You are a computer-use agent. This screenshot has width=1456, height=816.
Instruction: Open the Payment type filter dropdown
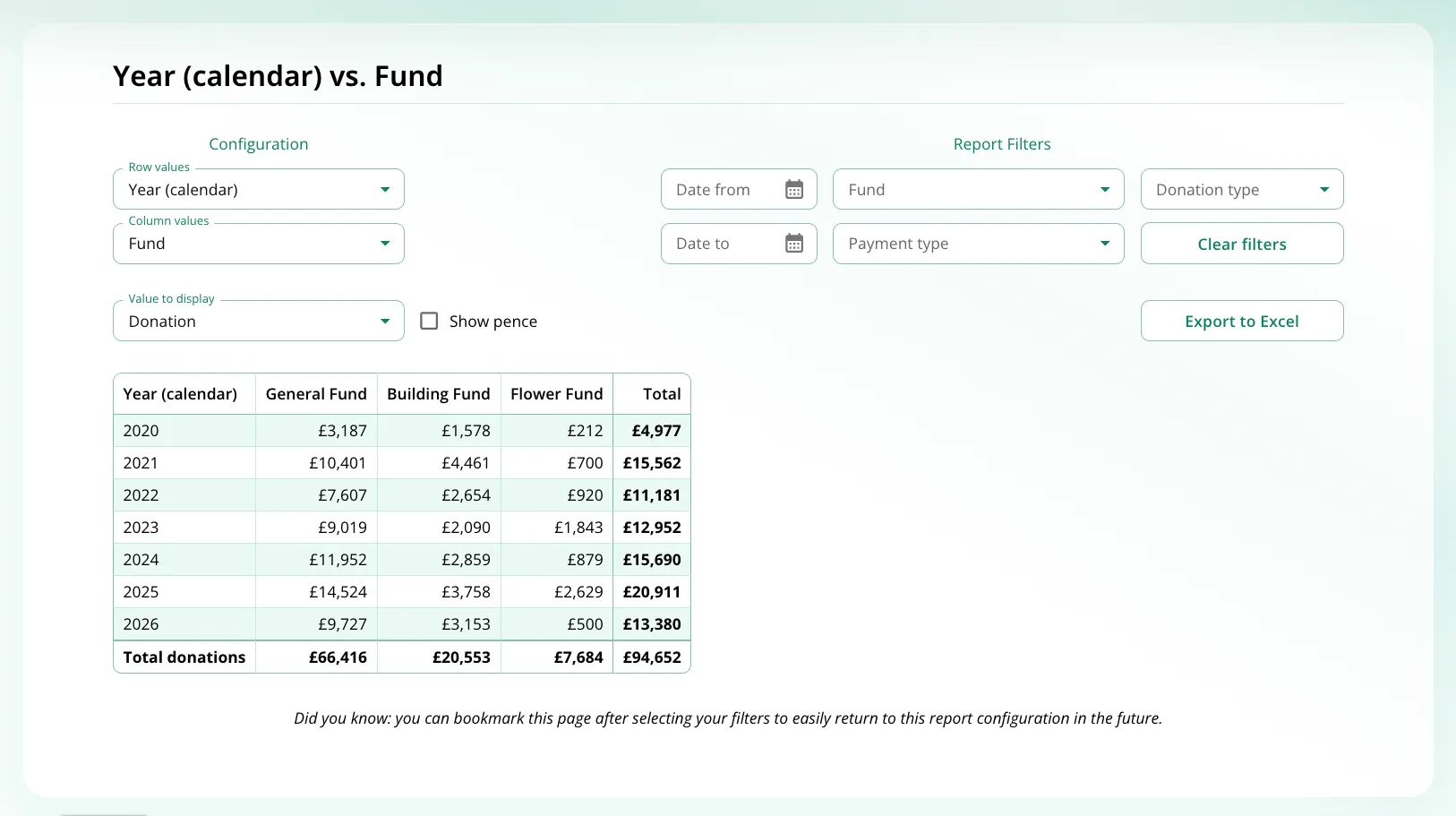(979, 243)
